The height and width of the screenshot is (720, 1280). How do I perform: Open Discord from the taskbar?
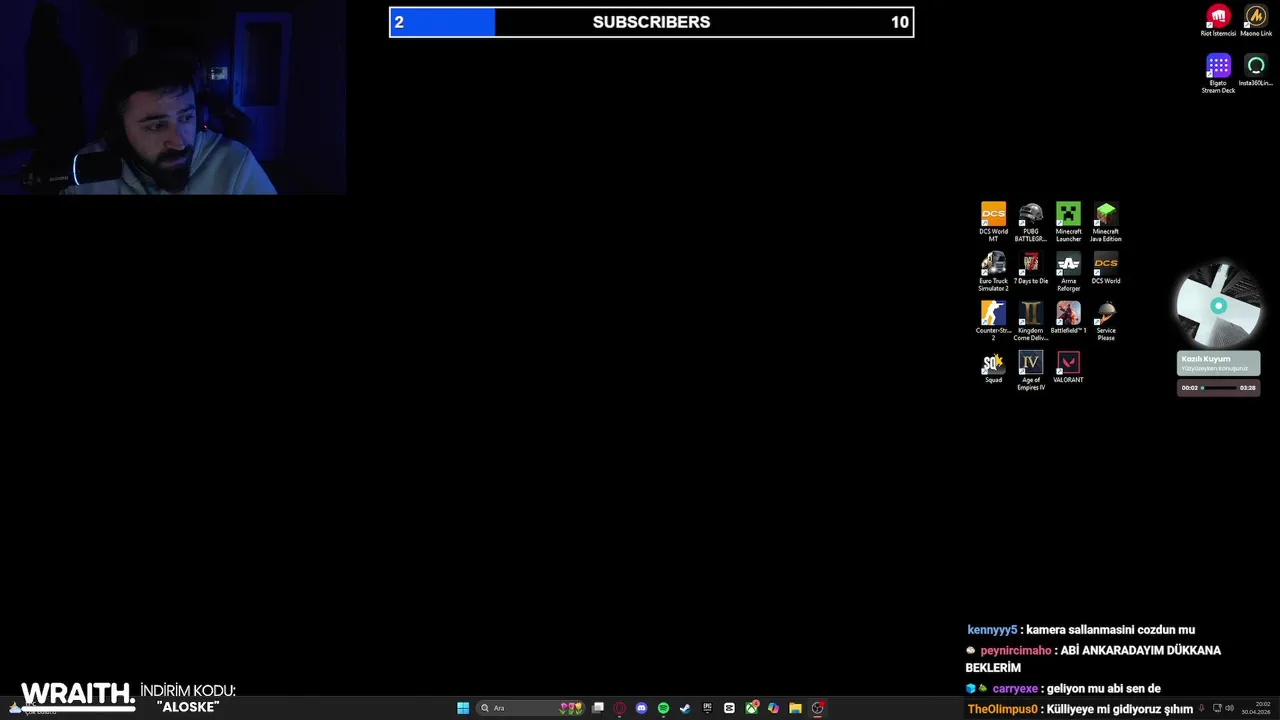pos(641,708)
